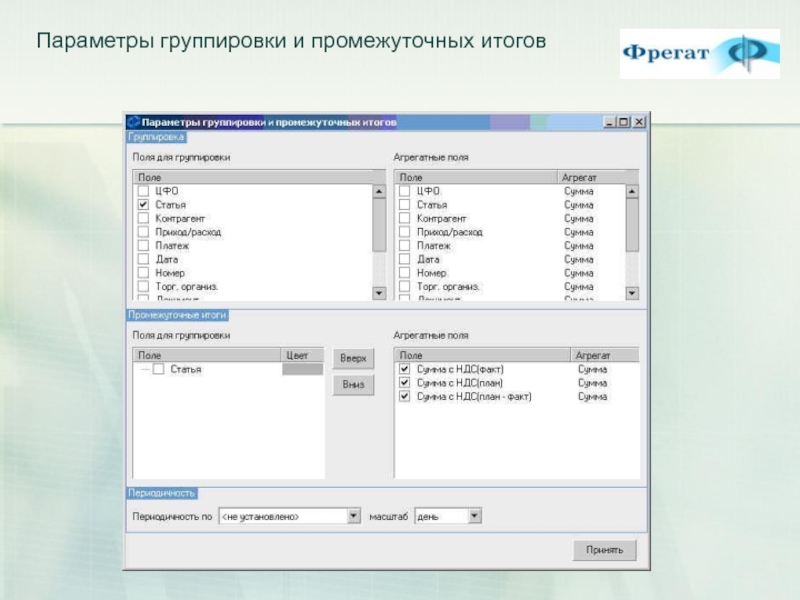Check Контрагент in the grouping fields list

(143, 218)
